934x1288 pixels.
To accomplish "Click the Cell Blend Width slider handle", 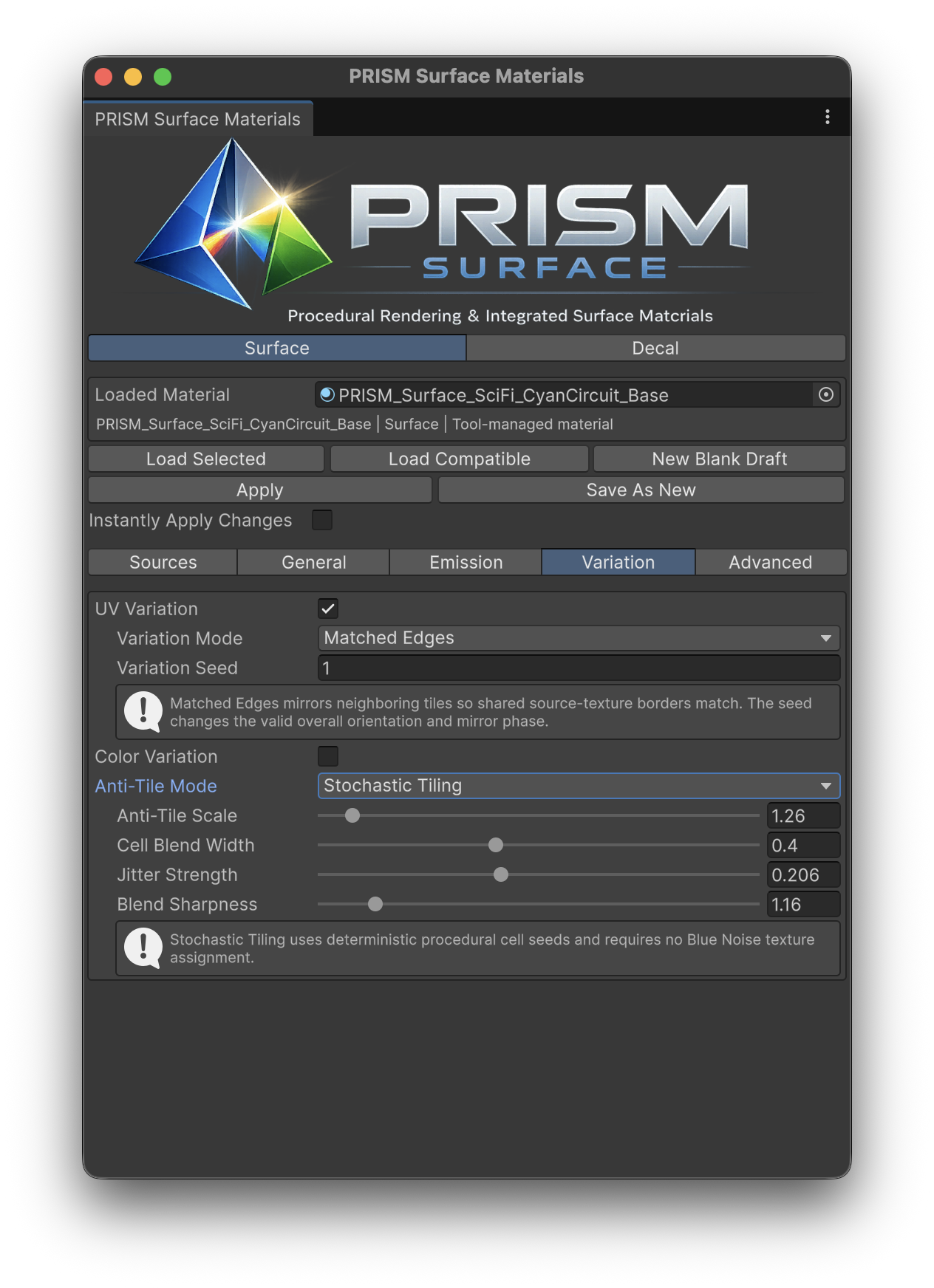I will [496, 845].
